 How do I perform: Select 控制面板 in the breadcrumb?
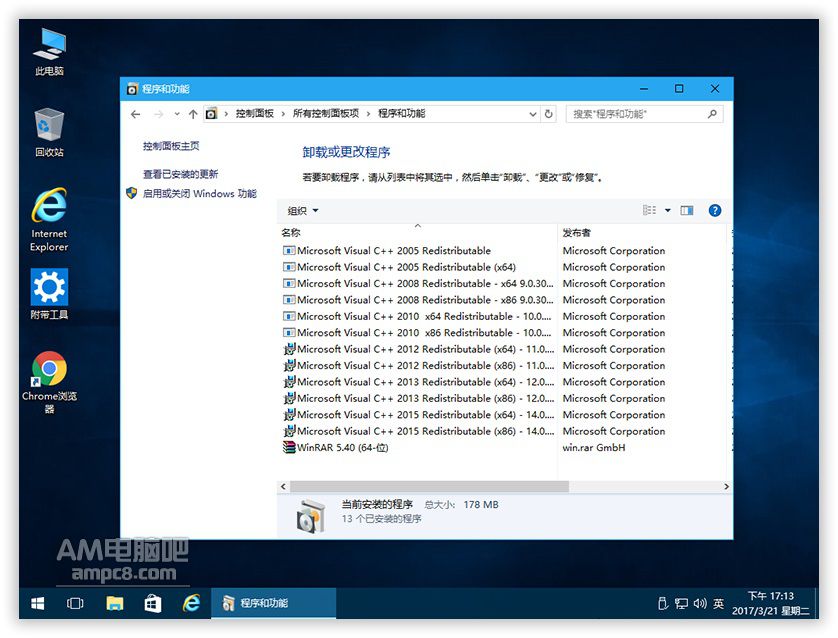[255, 114]
